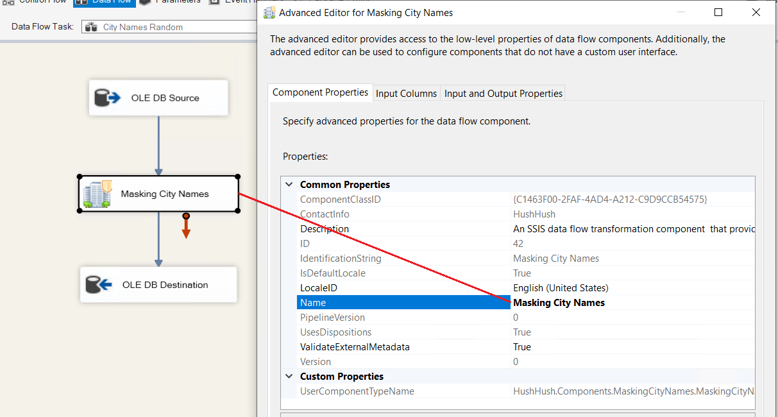Open the Input and Output Properties tab
The width and height of the screenshot is (778, 417).
(503, 93)
